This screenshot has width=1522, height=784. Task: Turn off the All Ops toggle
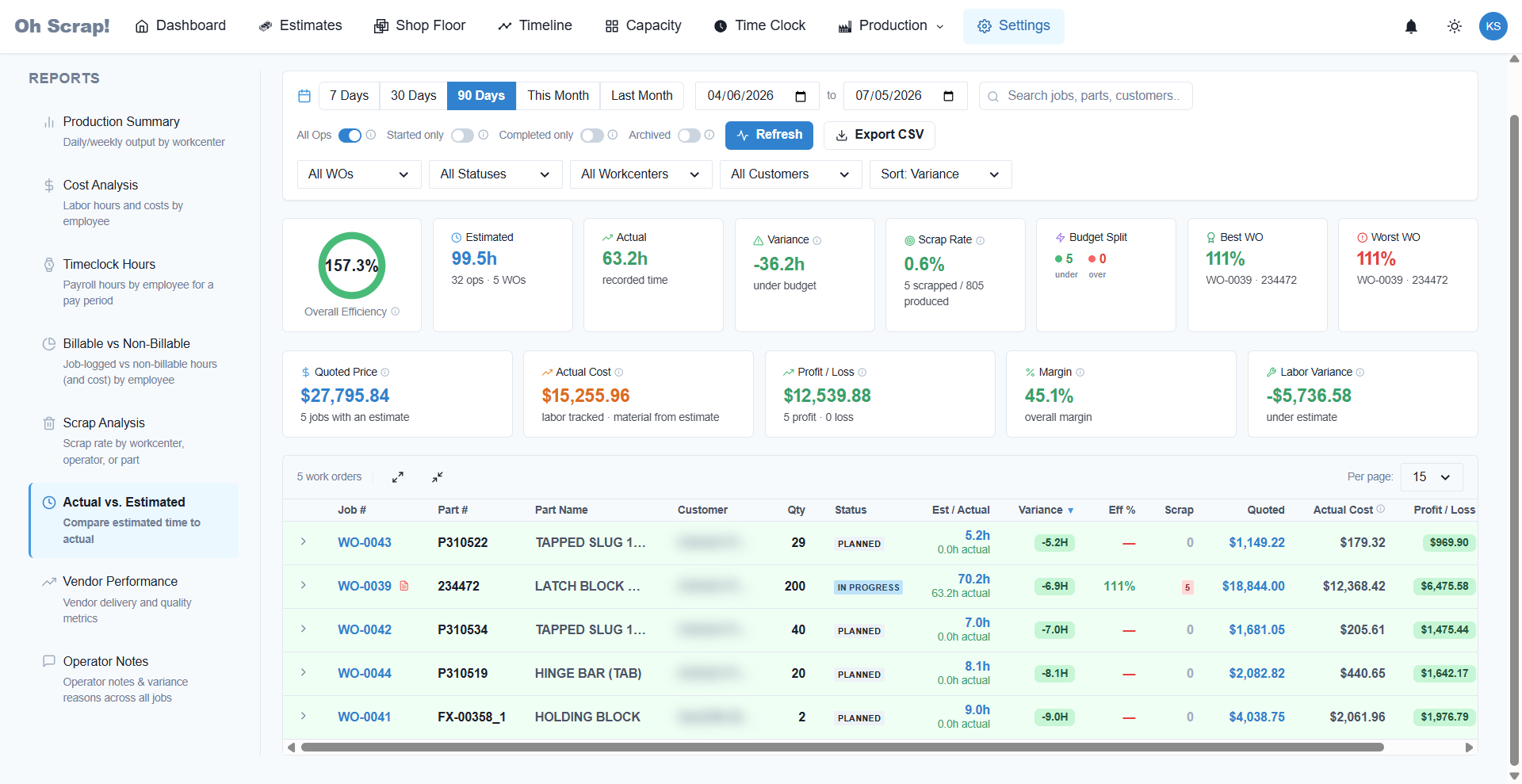[x=350, y=136]
